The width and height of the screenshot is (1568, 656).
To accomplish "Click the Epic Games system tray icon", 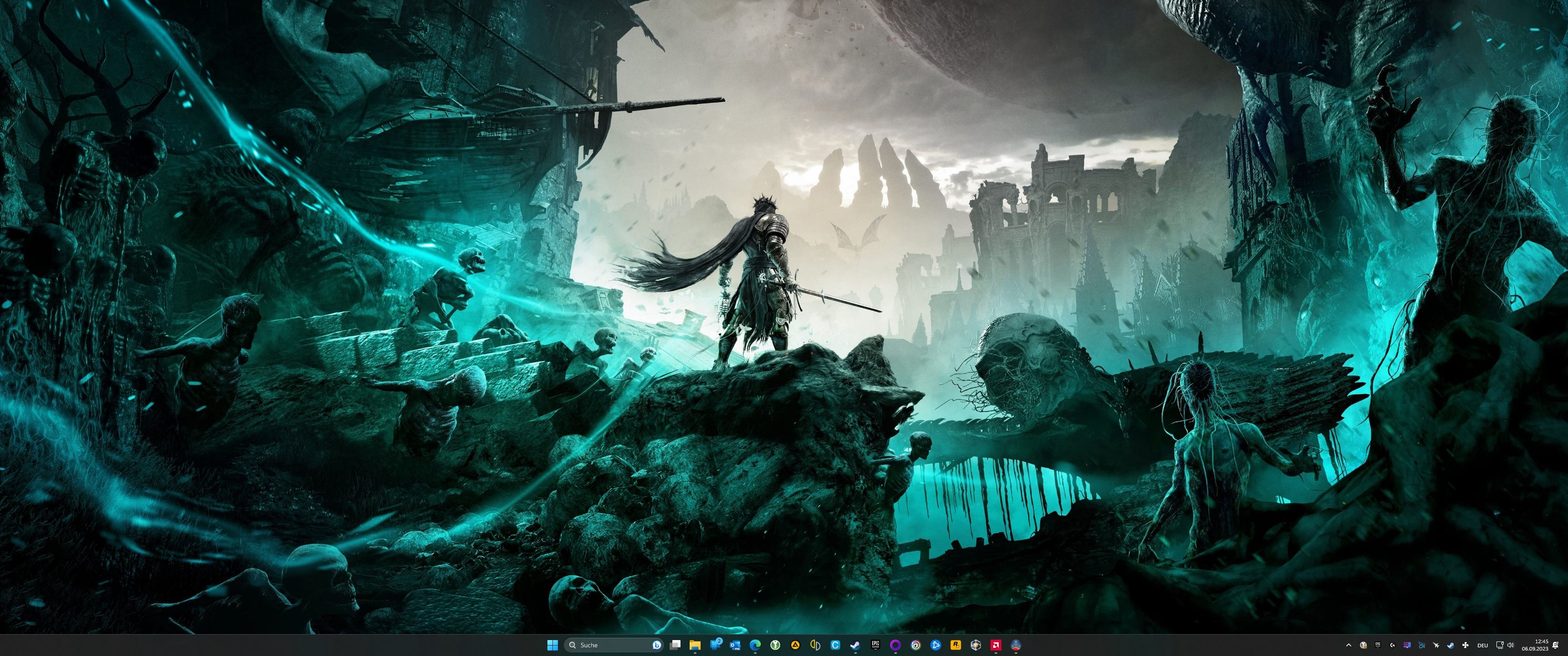I will click(1378, 645).
